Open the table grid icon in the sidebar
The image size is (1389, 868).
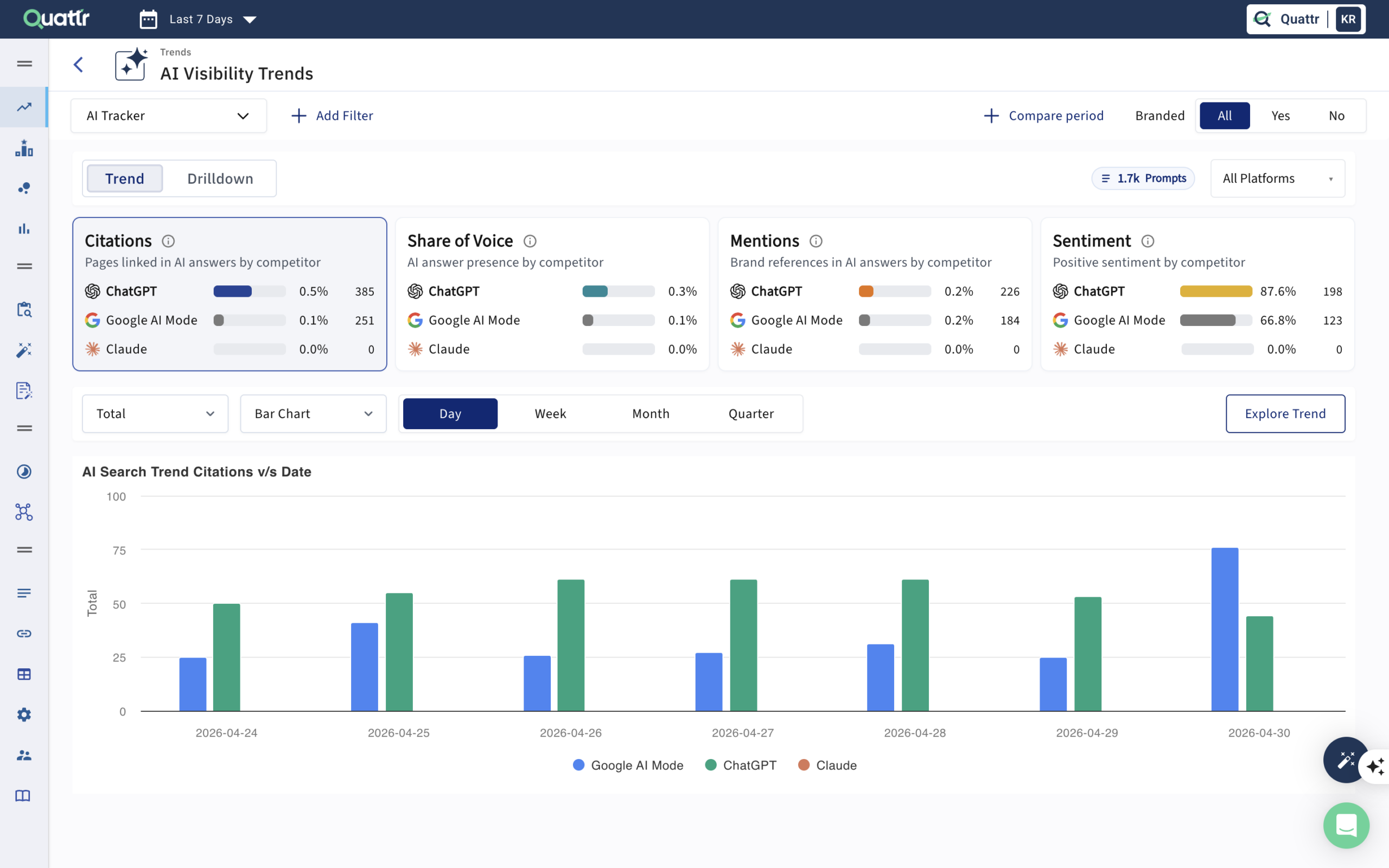[x=23, y=674]
